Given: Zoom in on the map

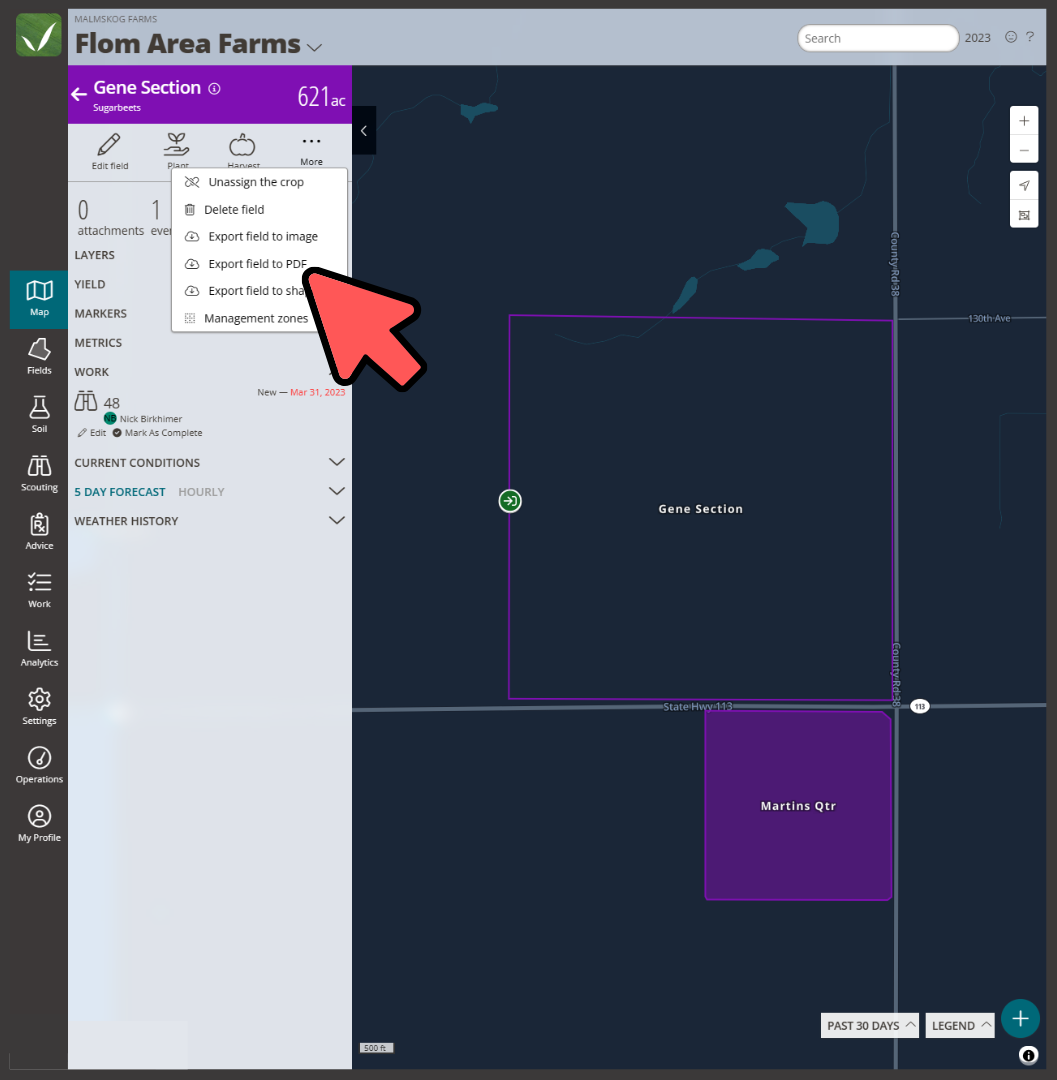Looking at the screenshot, I should [1024, 121].
